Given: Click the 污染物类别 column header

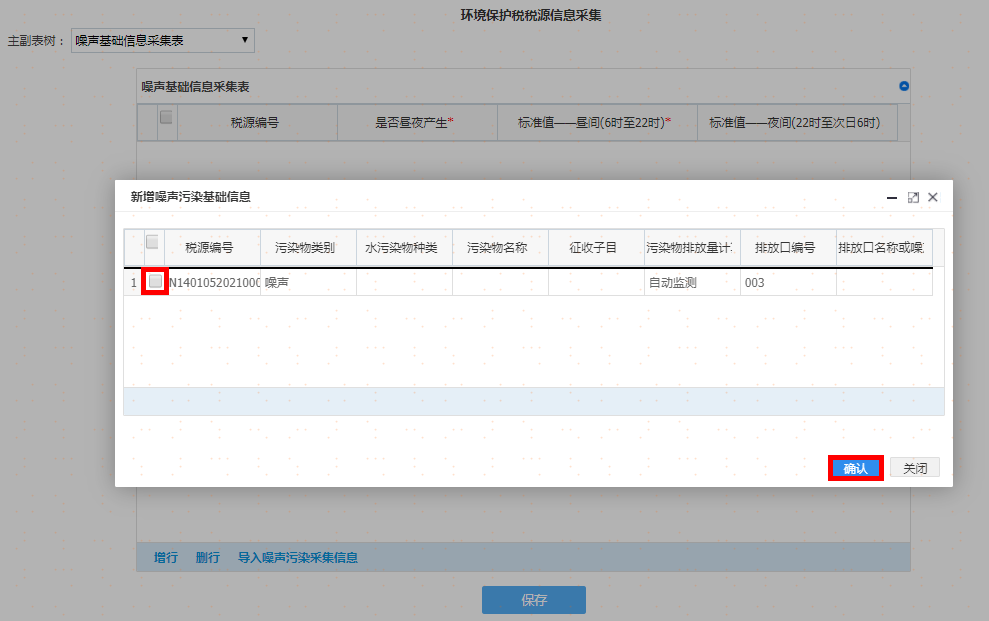Looking at the screenshot, I should coord(308,248).
